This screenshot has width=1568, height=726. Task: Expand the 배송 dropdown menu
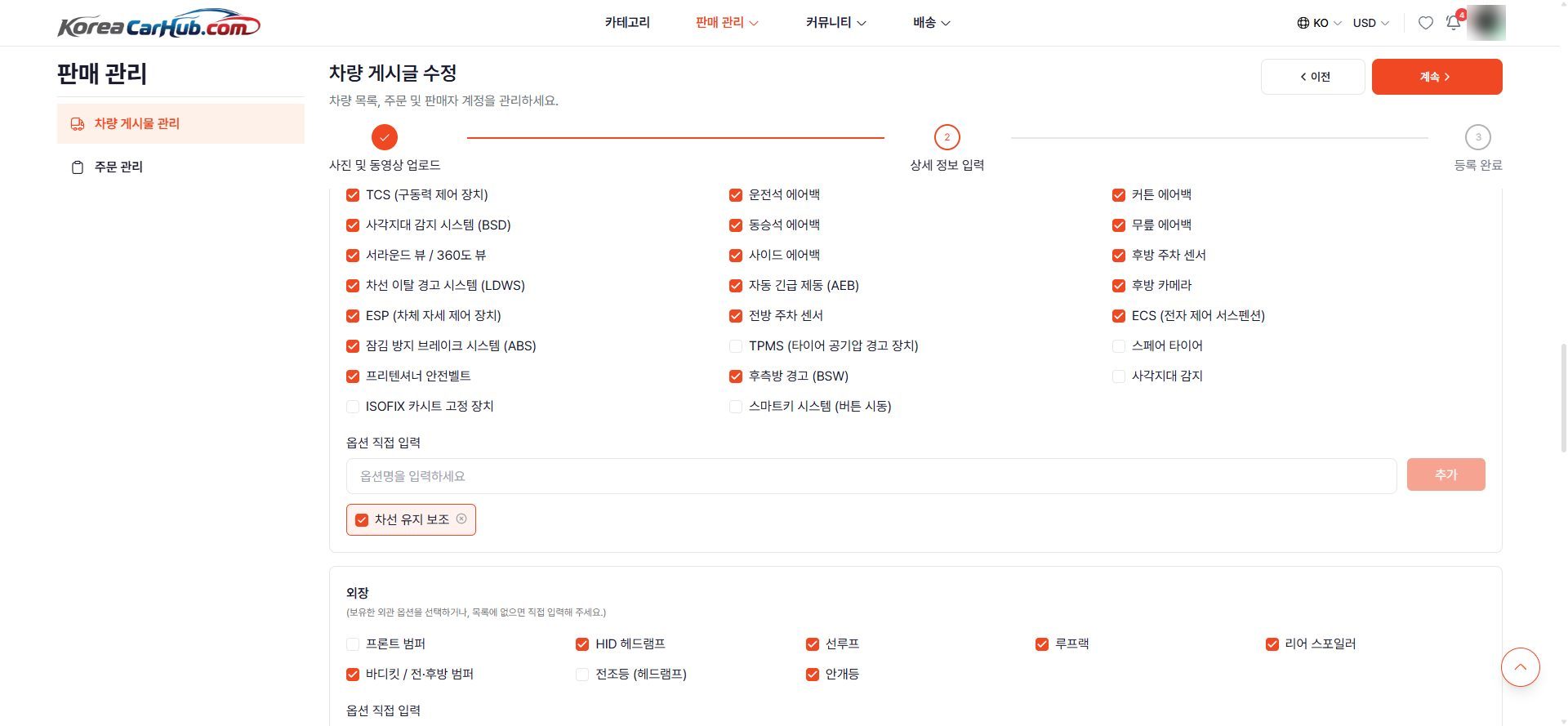click(932, 23)
